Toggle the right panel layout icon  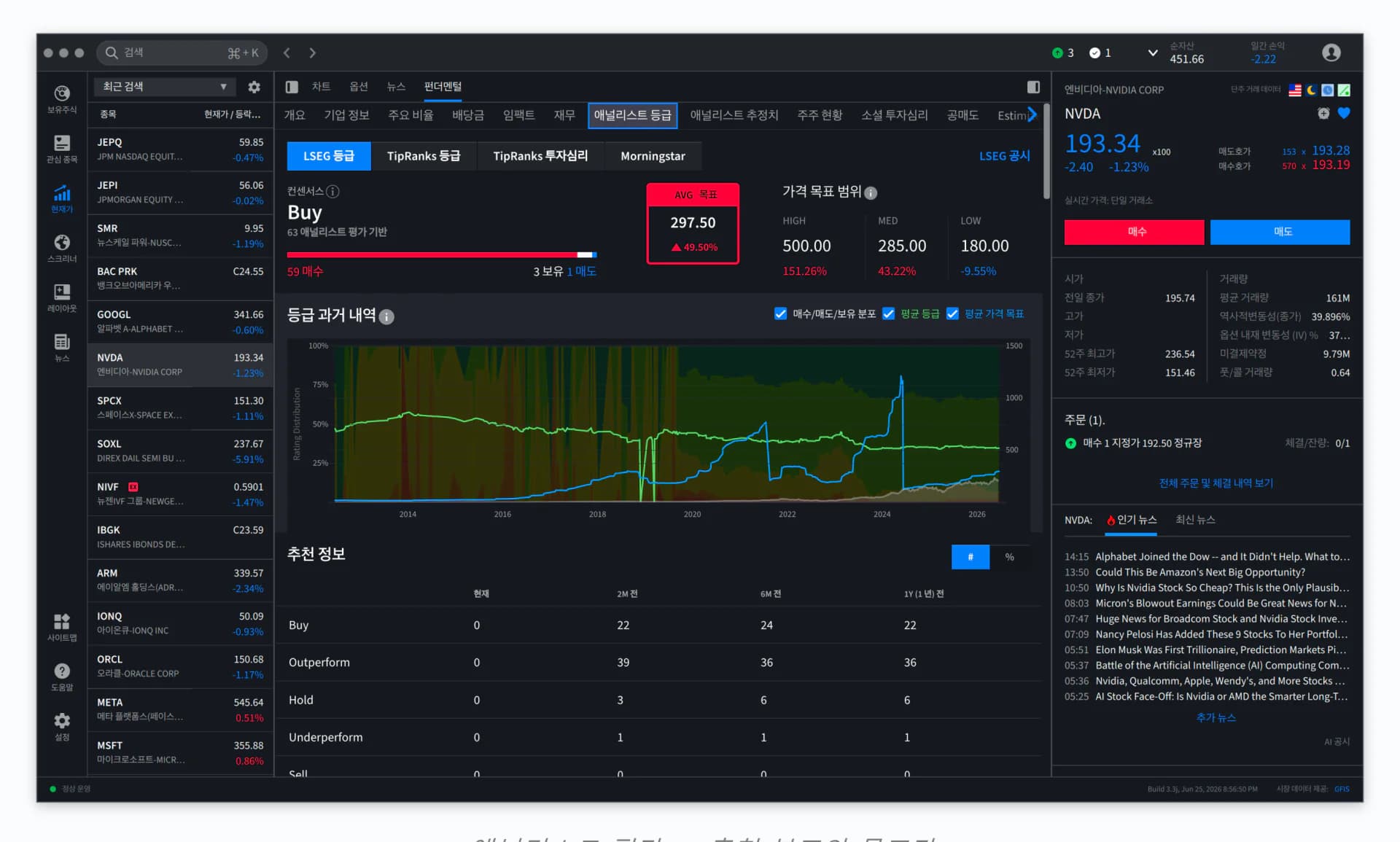click(x=1033, y=87)
